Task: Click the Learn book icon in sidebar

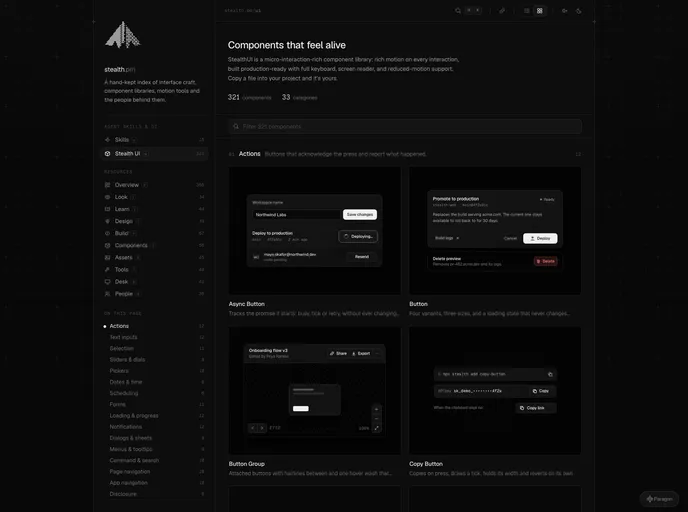Action: click(108, 209)
